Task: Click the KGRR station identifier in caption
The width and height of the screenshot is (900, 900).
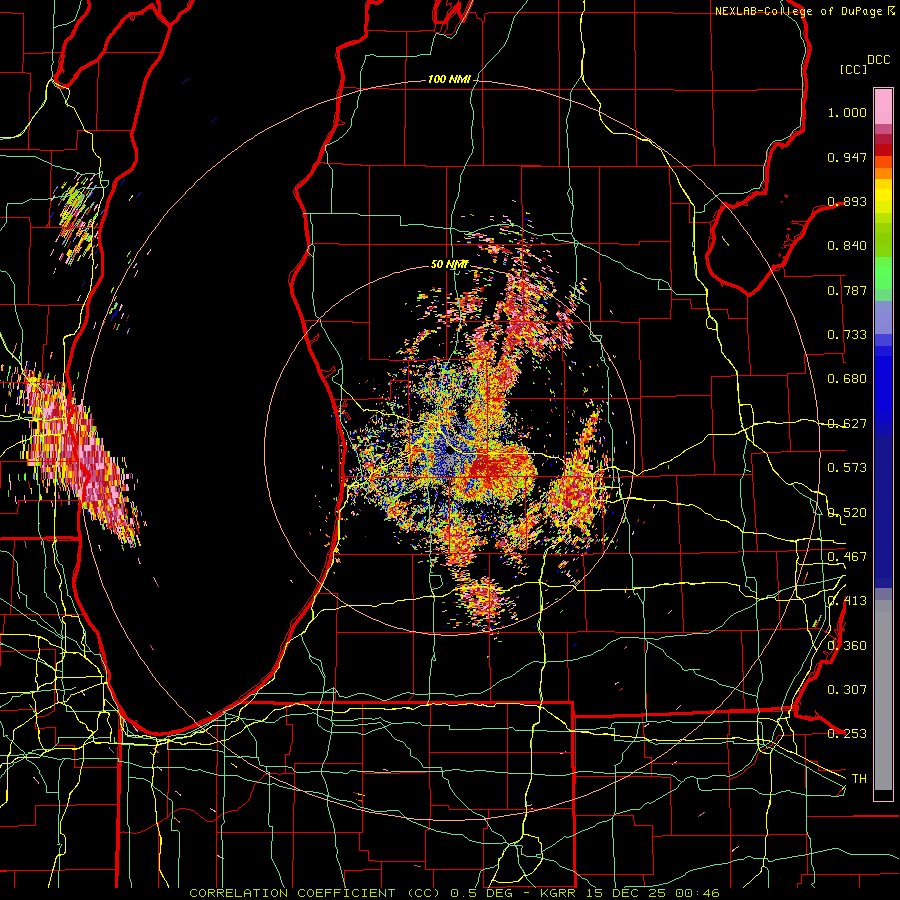Action: pyautogui.click(x=557, y=893)
